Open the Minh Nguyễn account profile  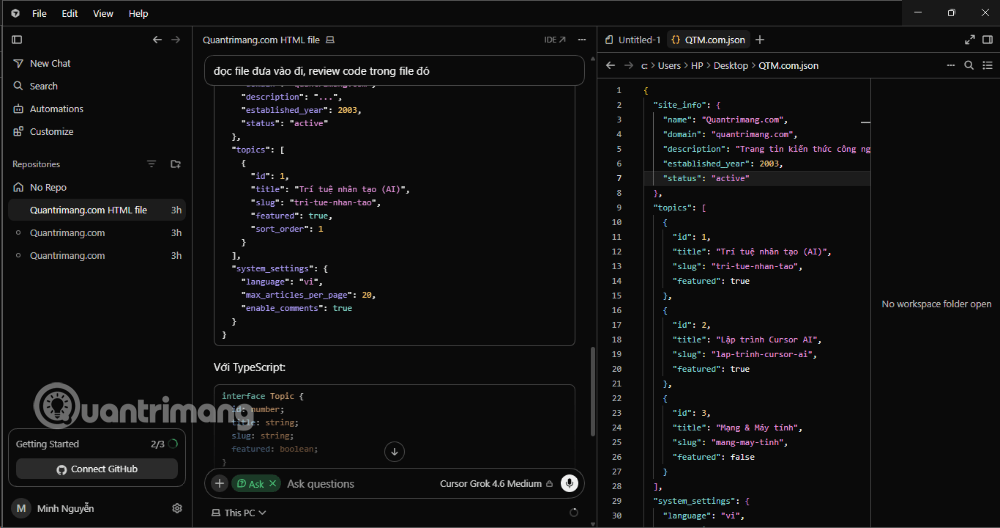(x=54, y=508)
